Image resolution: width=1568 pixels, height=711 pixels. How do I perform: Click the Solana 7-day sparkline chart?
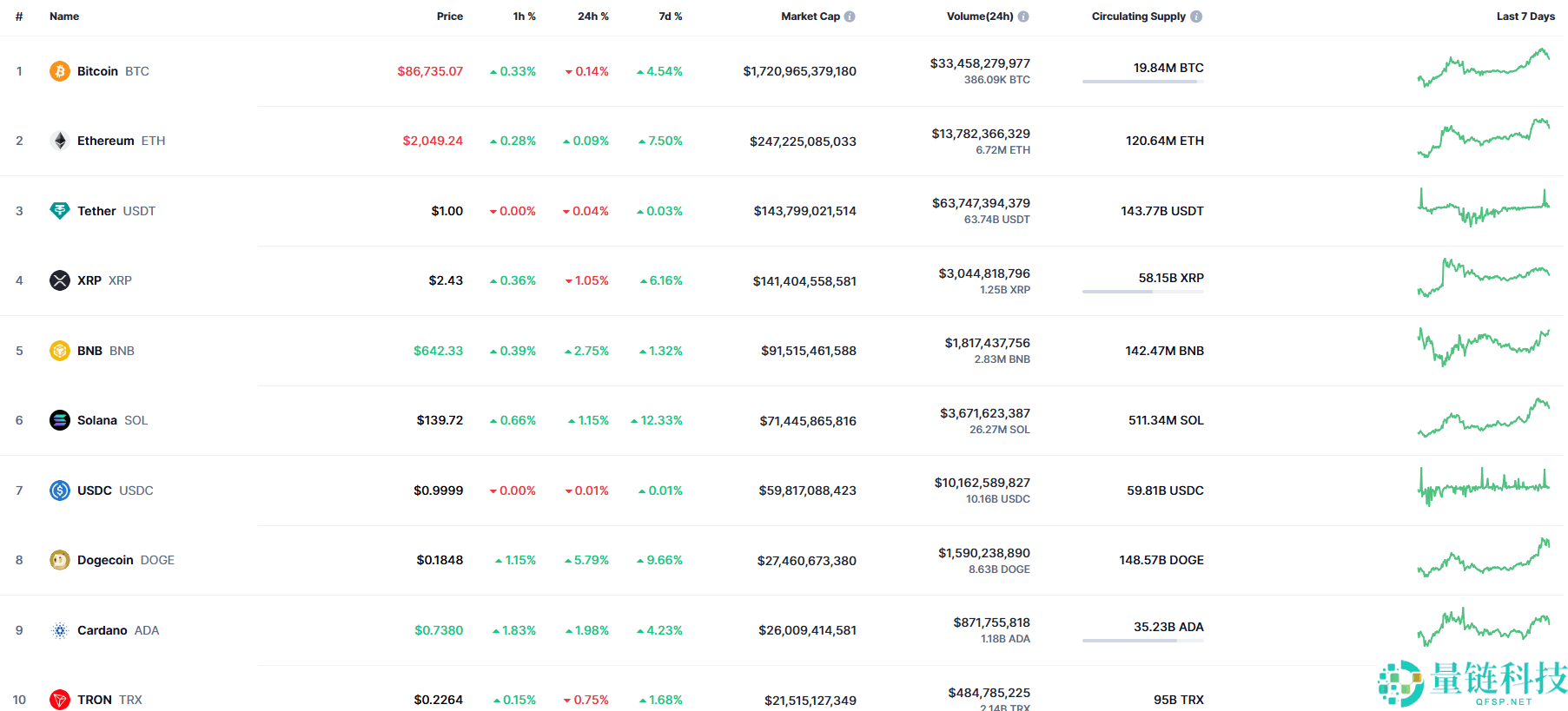click(x=1483, y=420)
